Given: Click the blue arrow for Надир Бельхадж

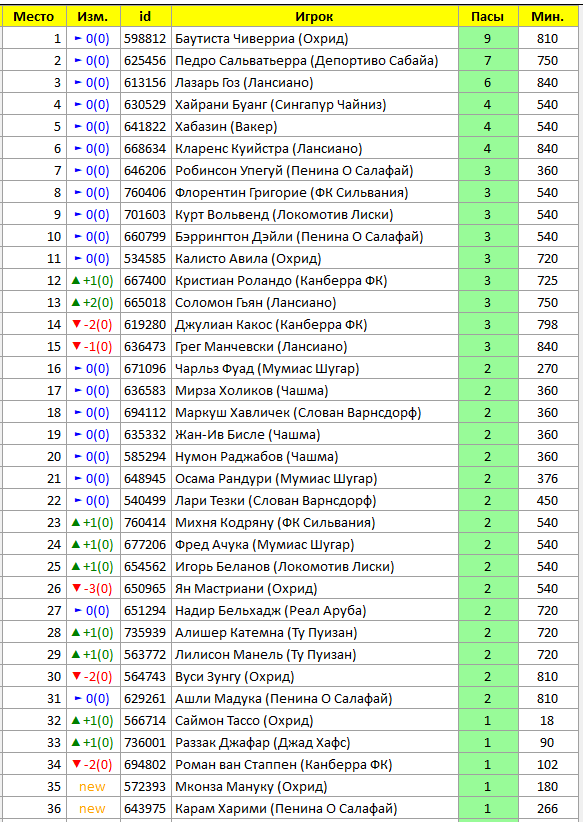Looking at the screenshot, I should pos(78,611).
